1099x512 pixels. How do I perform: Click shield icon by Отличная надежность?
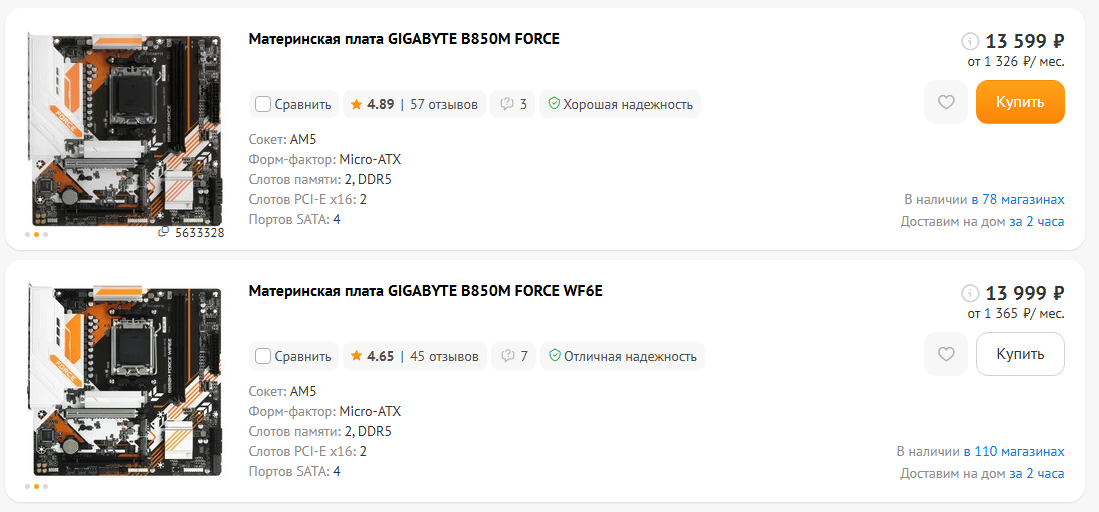coord(554,356)
